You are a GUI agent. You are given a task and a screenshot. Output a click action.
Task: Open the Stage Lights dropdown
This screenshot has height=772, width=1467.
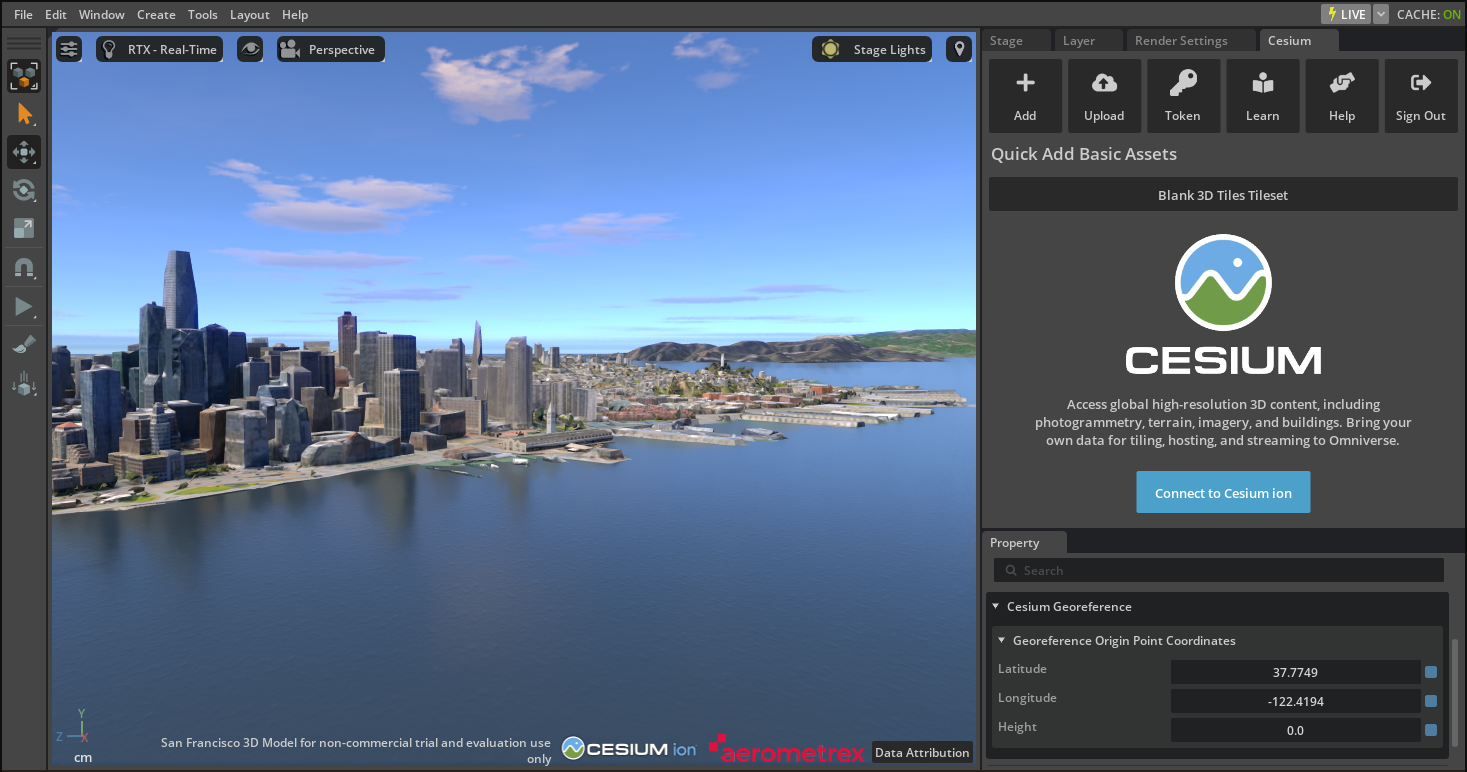pyautogui.click(x=871, y=48)
